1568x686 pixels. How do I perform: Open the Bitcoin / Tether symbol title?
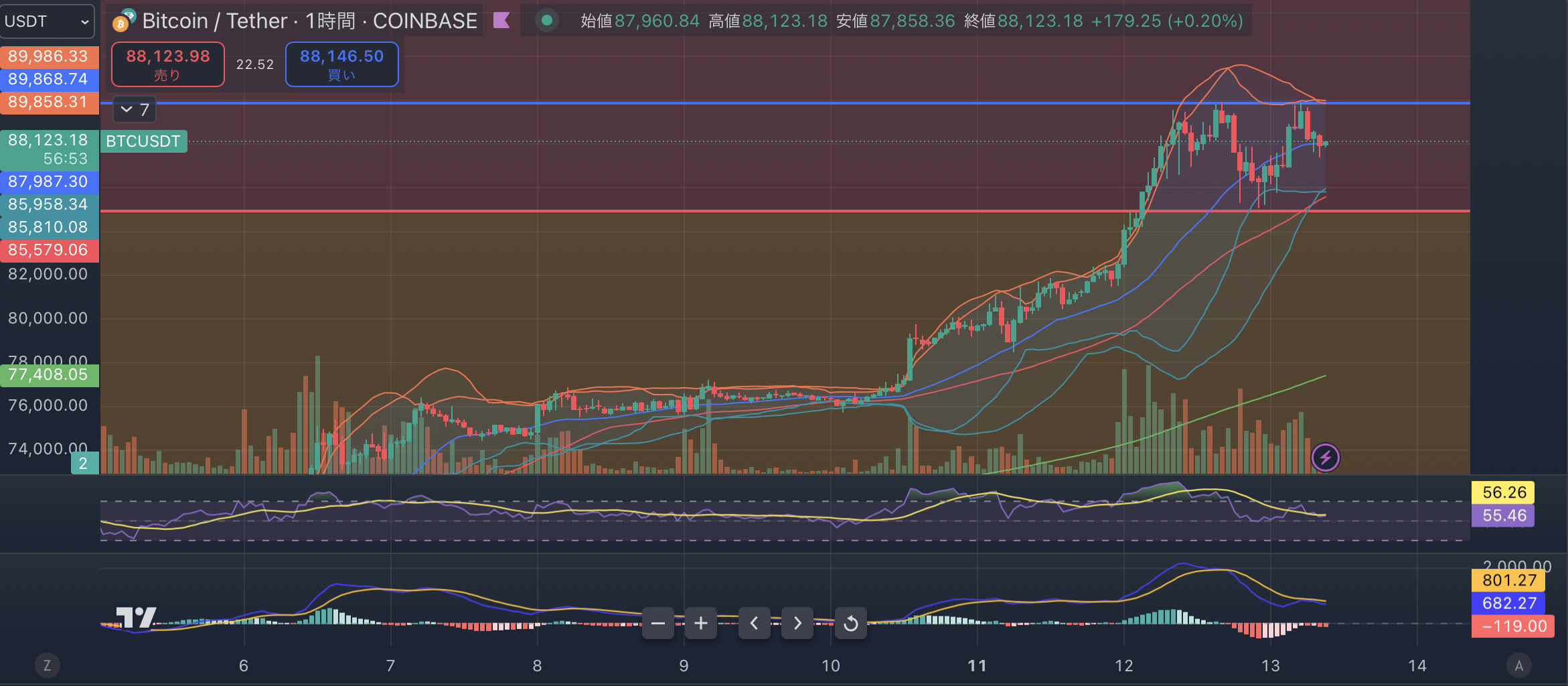pos(309,21)
